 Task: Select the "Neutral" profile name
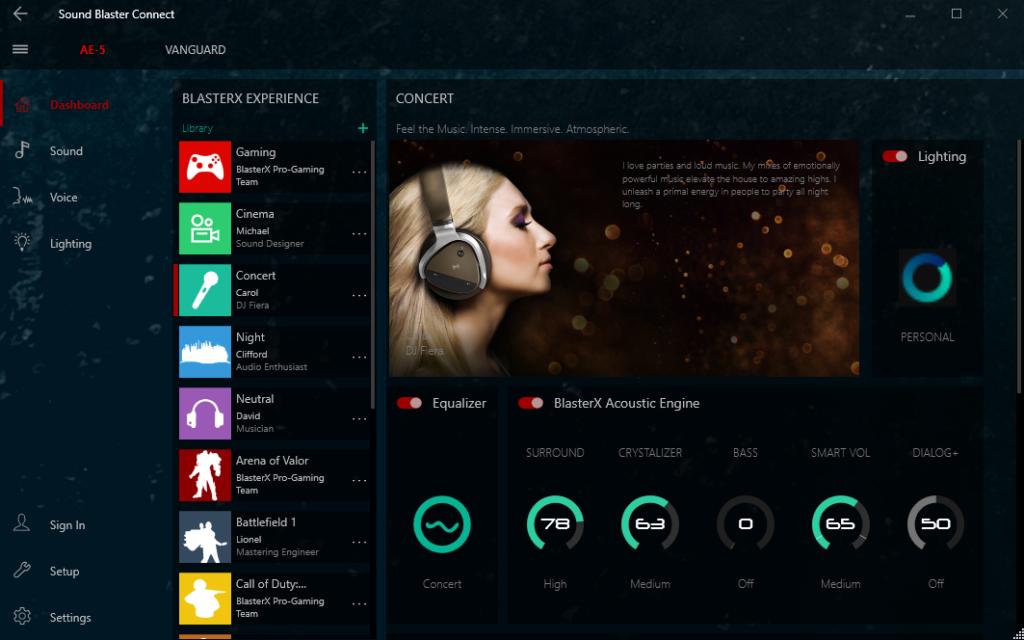click(x=255, y=398)
